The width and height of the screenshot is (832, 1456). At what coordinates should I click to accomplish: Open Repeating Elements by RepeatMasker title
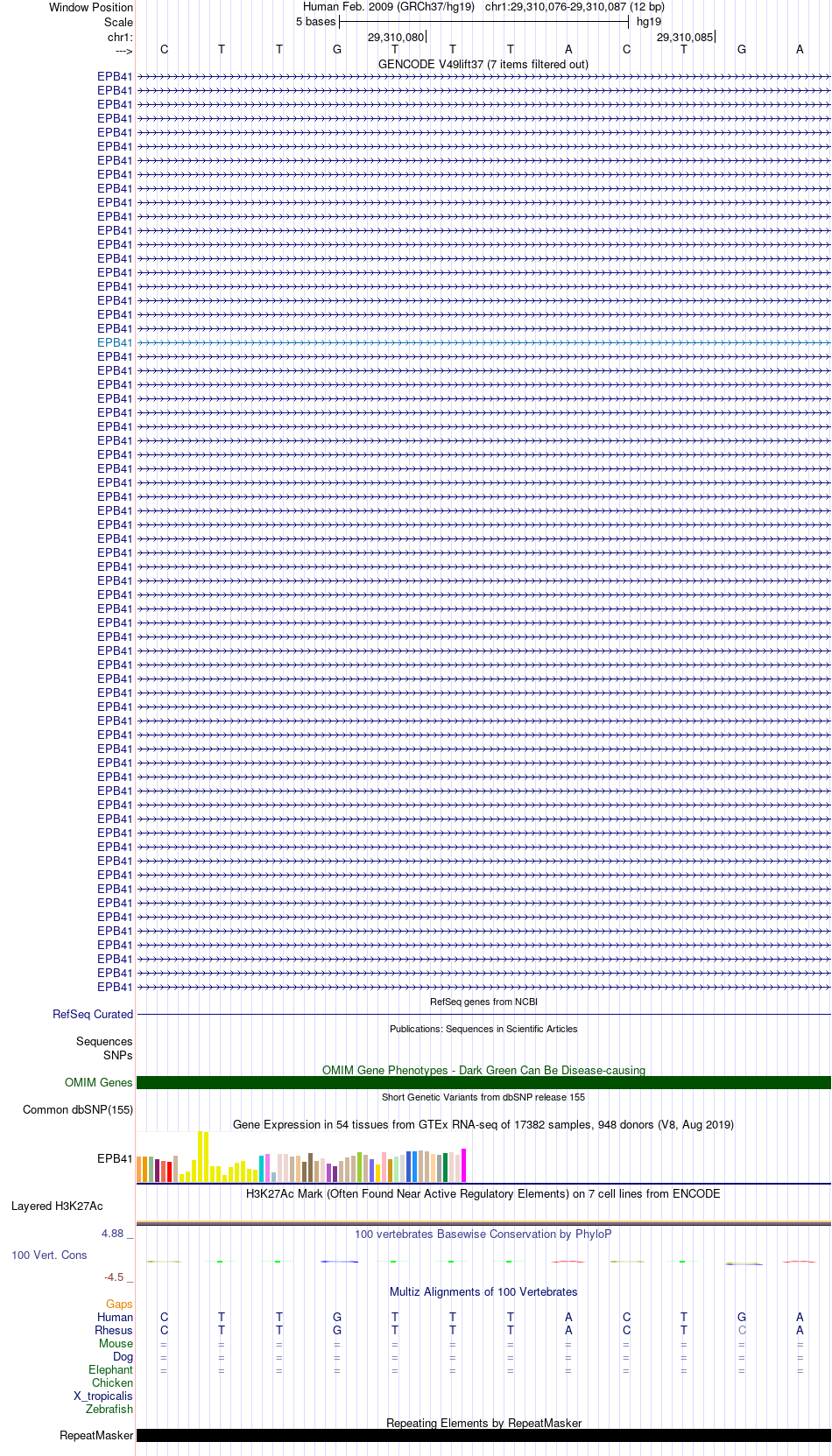(483, 1423)
